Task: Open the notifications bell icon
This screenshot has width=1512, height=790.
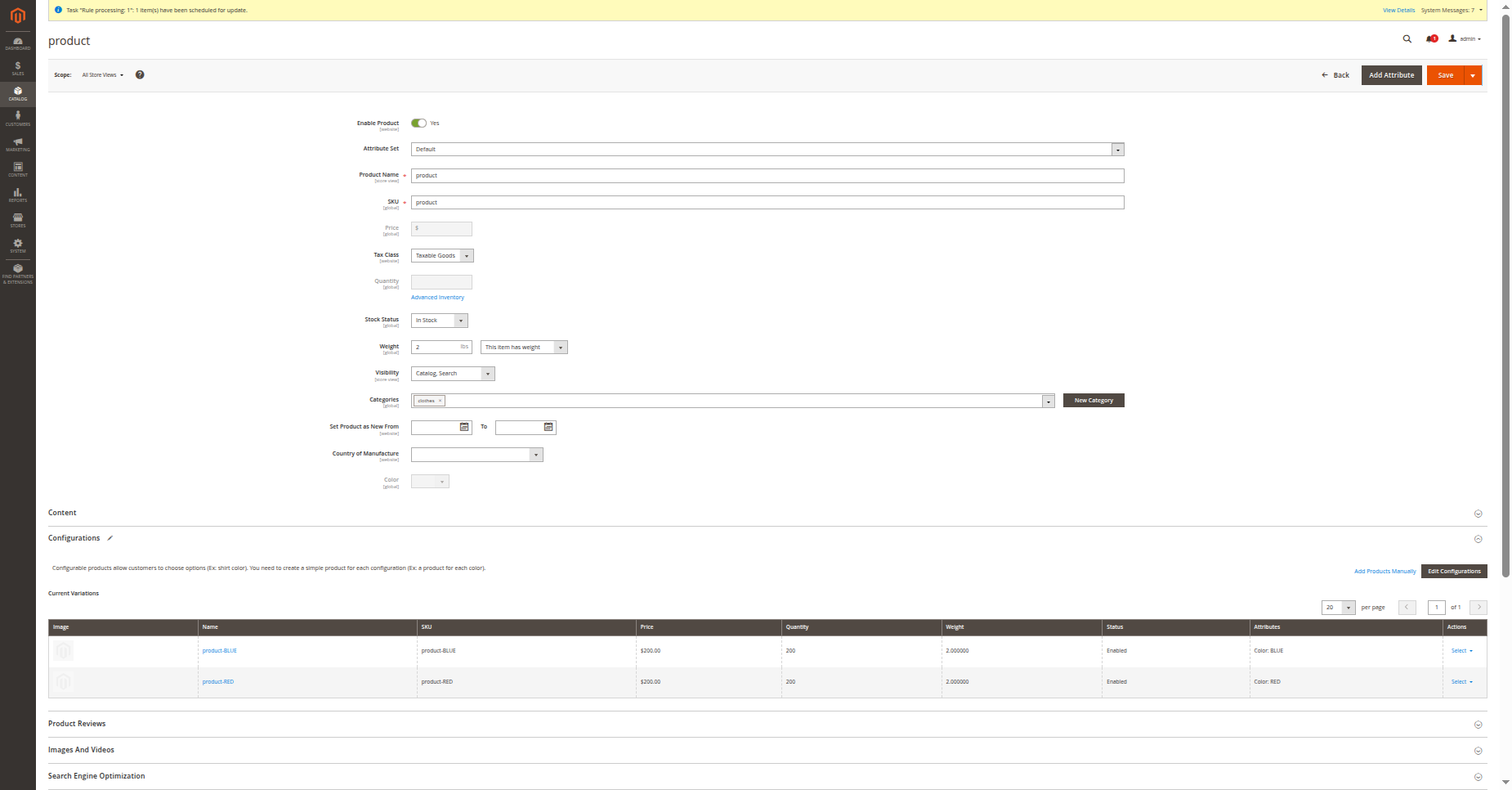Action: (x=1431, y=38)
